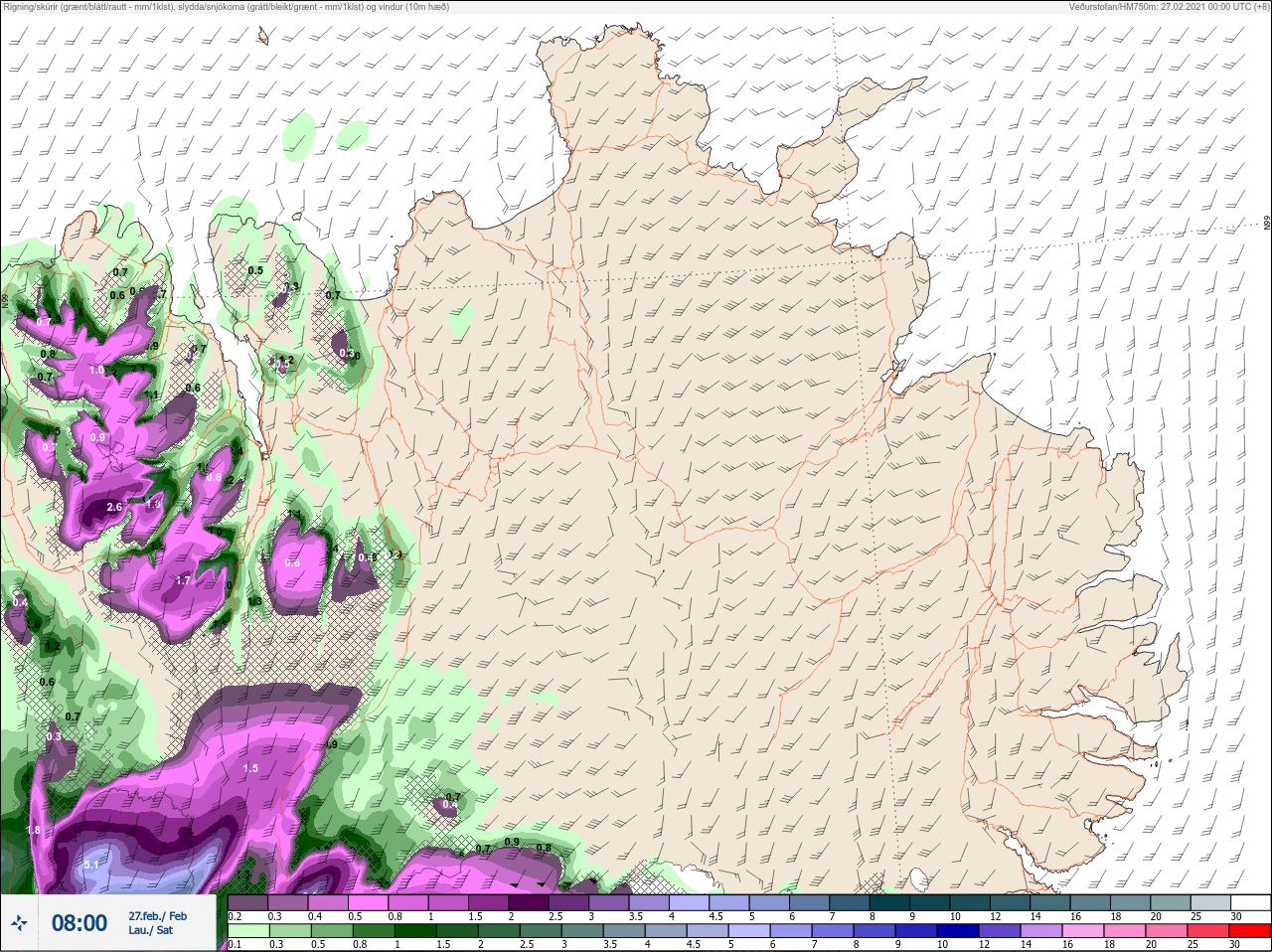The image size is (1272, 952).
Task: Pick top-row dark purple swatch between 2 and 2.5
Action: tap(529, 903)
